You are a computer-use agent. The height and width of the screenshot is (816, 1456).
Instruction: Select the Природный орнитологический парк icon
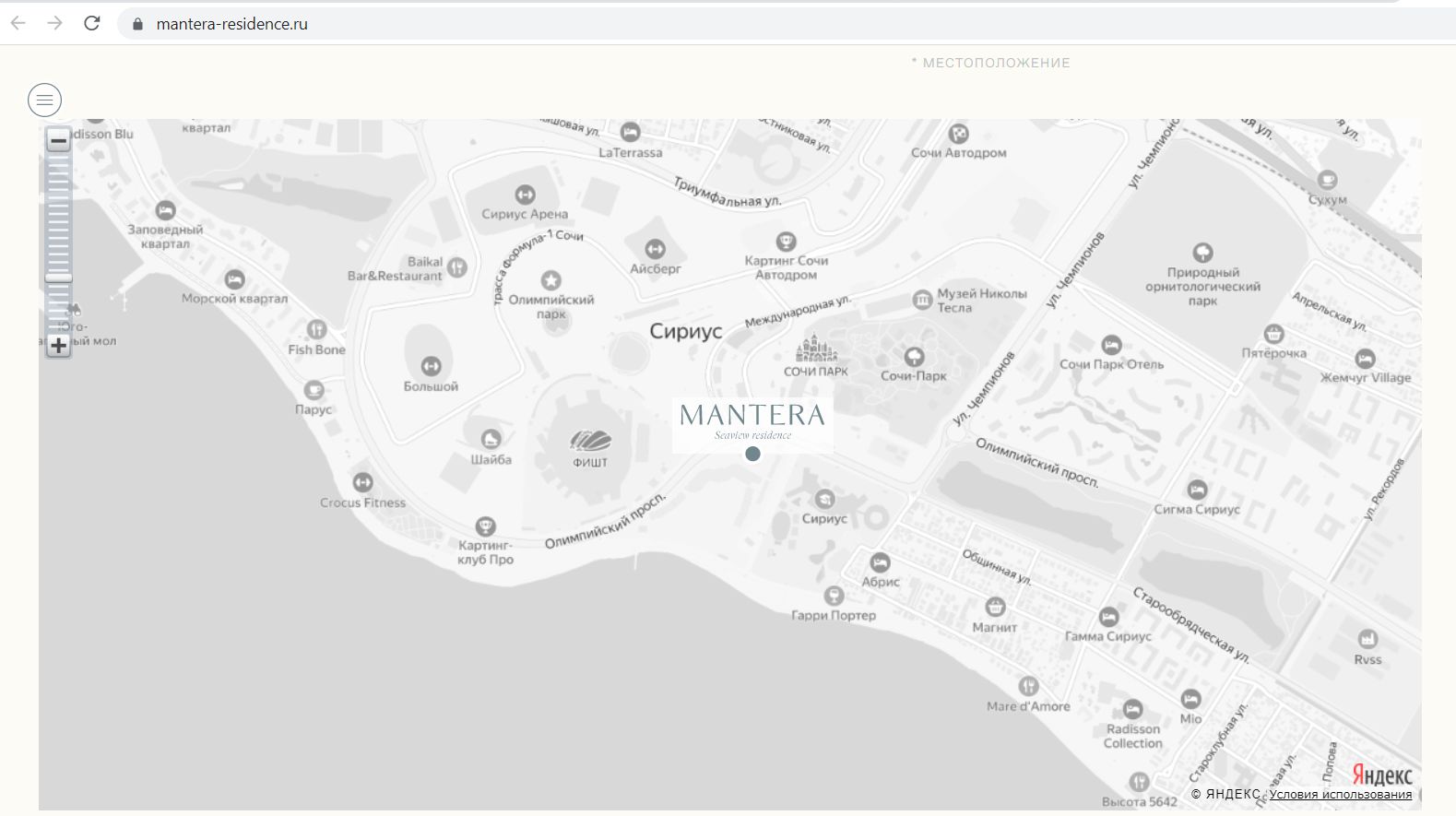(1202, 253)
